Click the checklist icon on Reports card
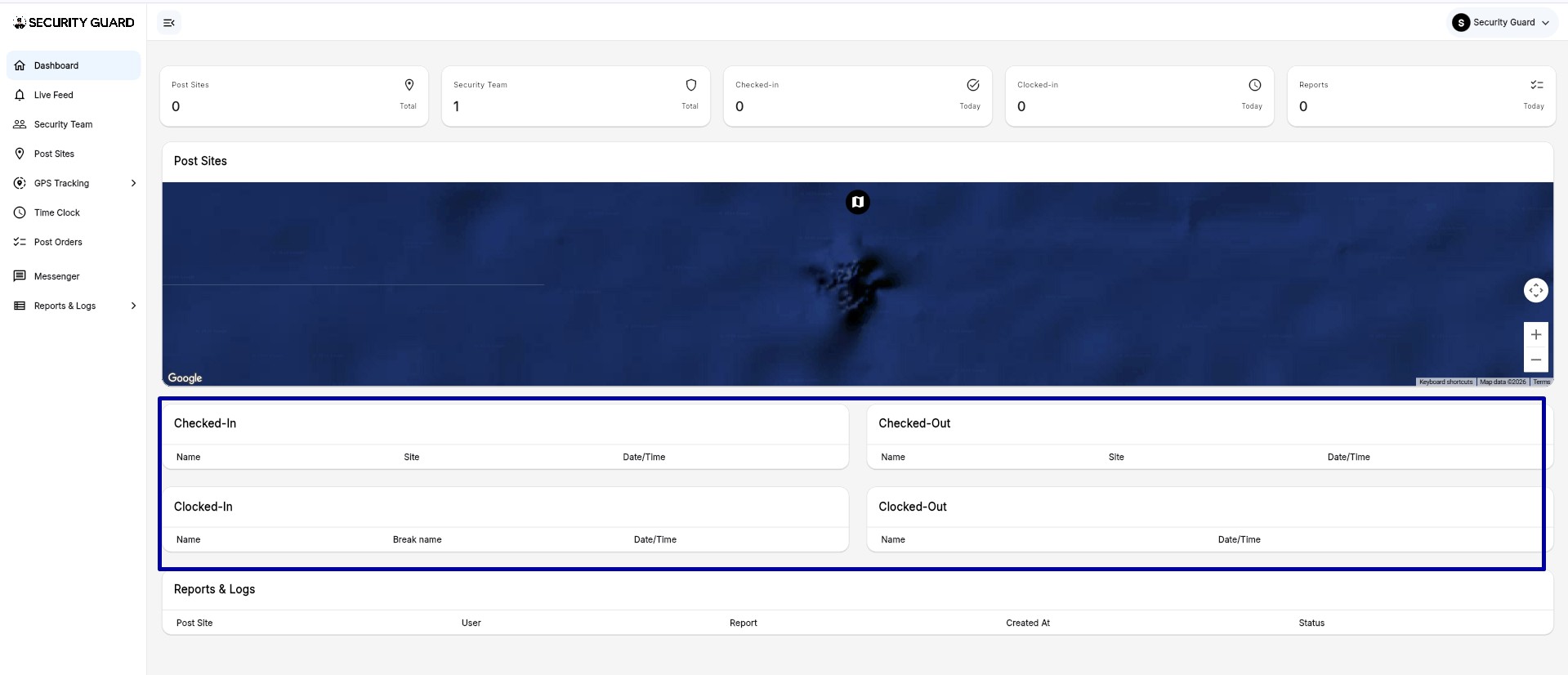The height and width of the screenshot is (675, 1568). click(1537, 85)
